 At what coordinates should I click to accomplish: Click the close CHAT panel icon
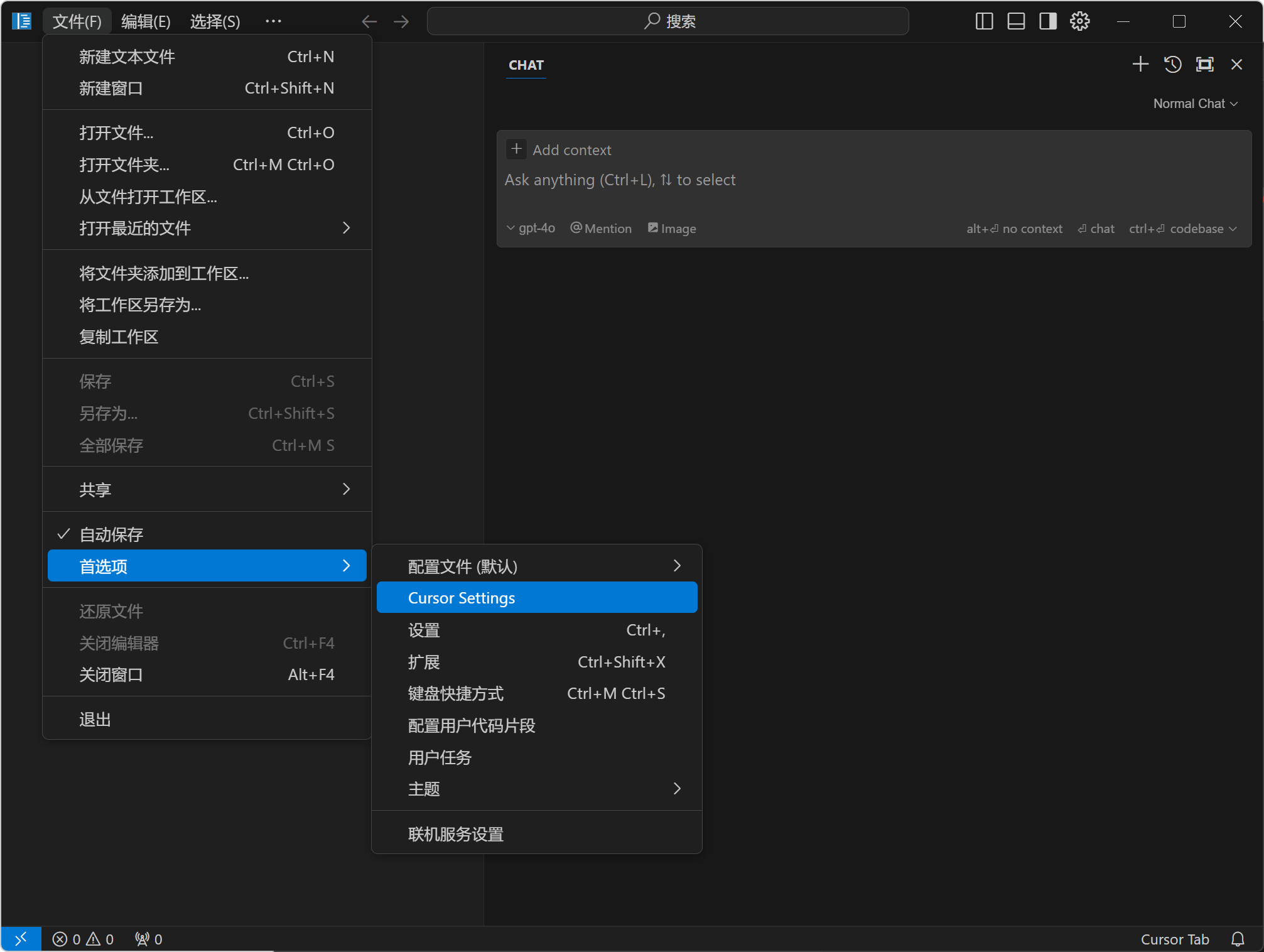coord(1237,64)
